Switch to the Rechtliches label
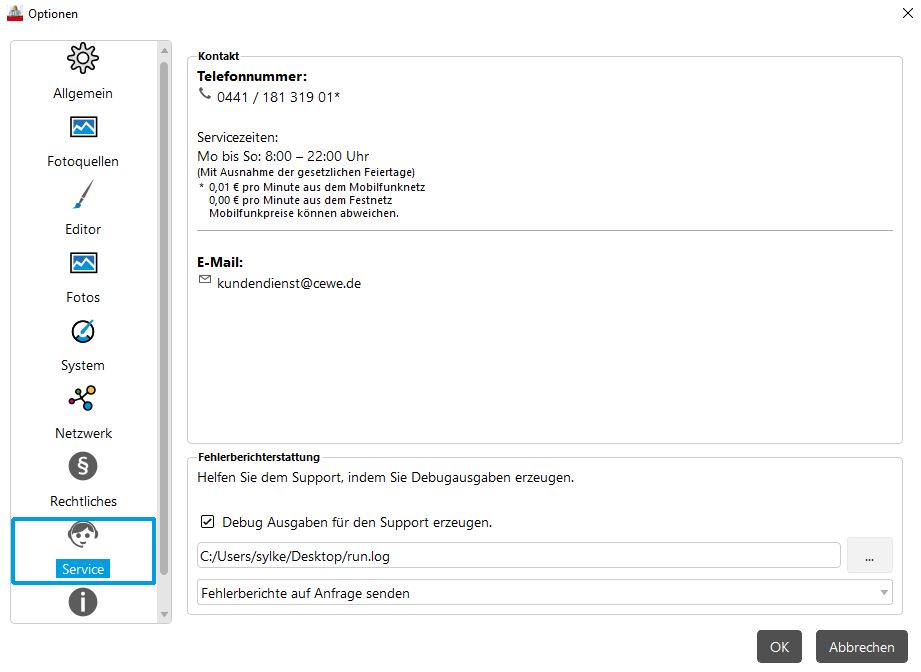The width and height of the screenshot is (921, 672). (83, 502)
